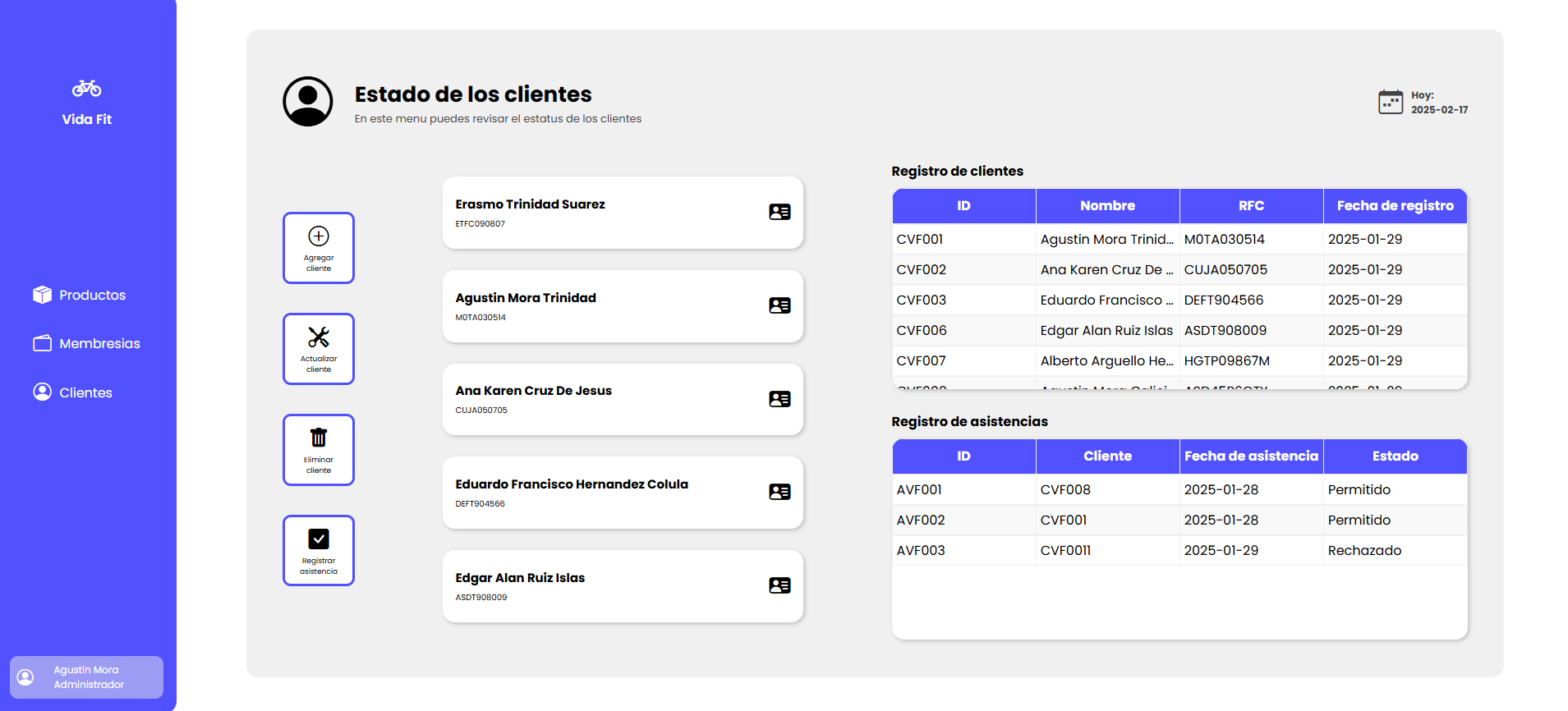
Task: Select the AVF002 attendance row ID
Action: 963,521
